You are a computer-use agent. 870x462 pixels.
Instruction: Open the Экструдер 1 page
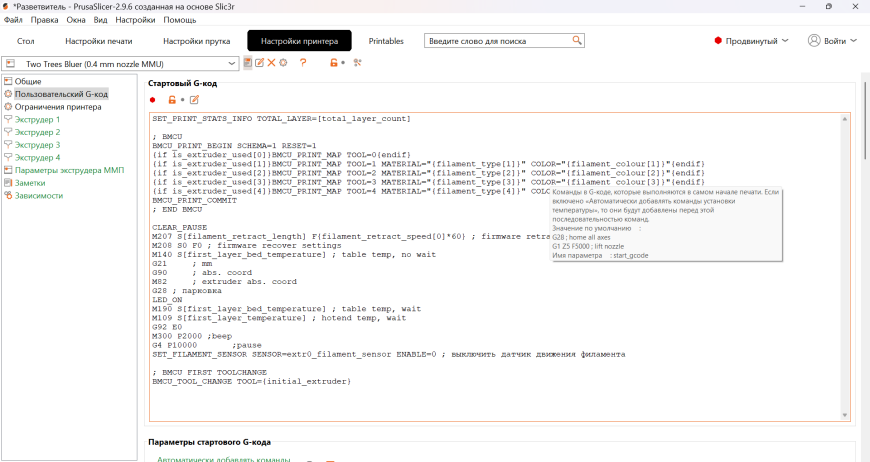[x=37, y=119]
